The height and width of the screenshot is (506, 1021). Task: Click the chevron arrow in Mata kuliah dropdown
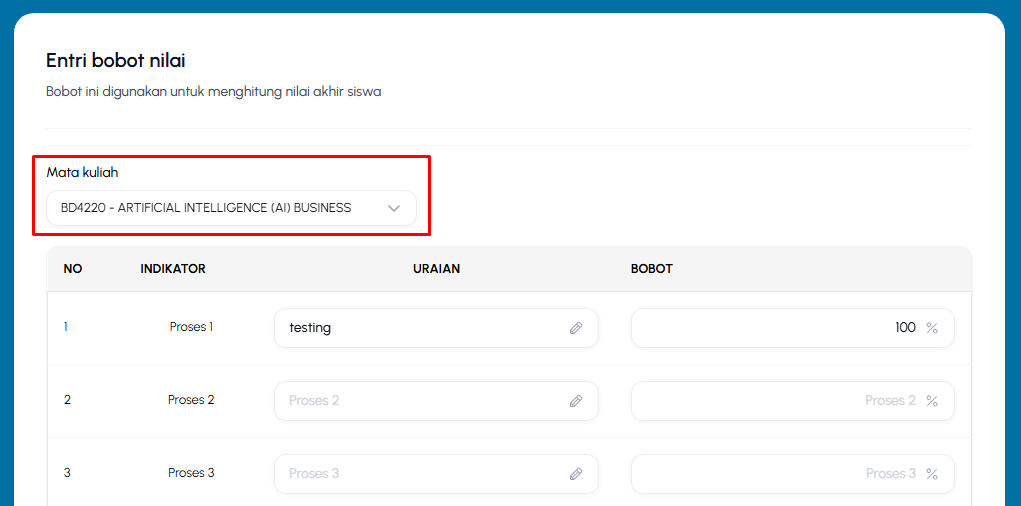tap(393, 208)
